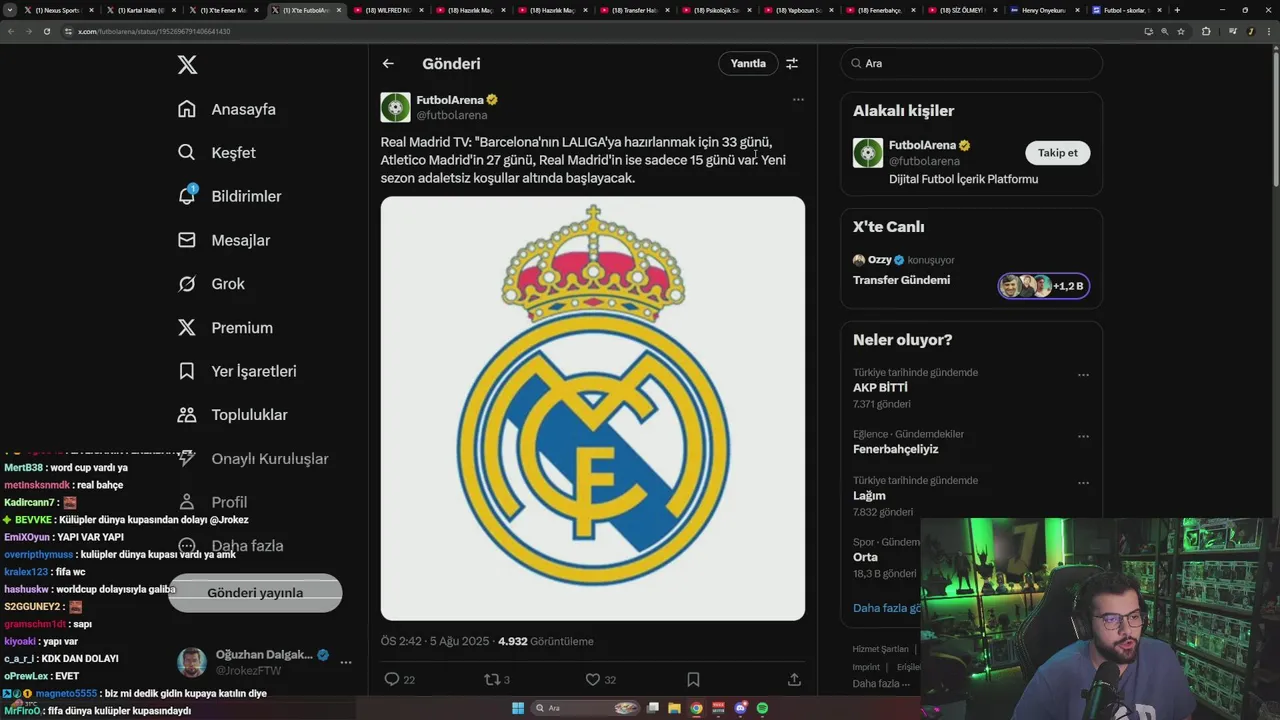Viewport: 1280px width, 720px height.
Task: Click Daha fazla göster link
Action: coord(887,608)
